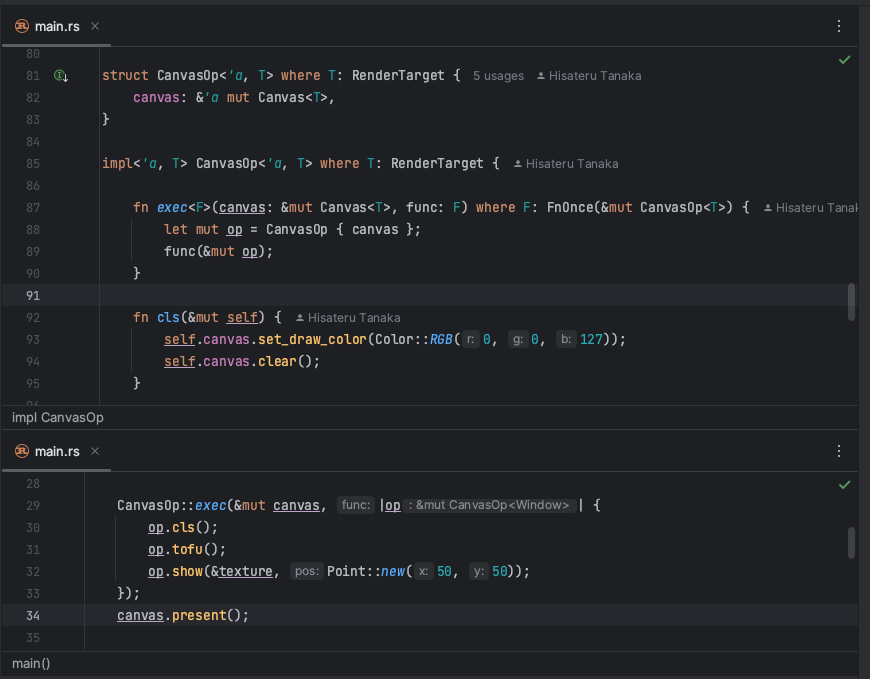
Task: Open the '5 usages' inlay hint
Action: click(x=498, y=76)
